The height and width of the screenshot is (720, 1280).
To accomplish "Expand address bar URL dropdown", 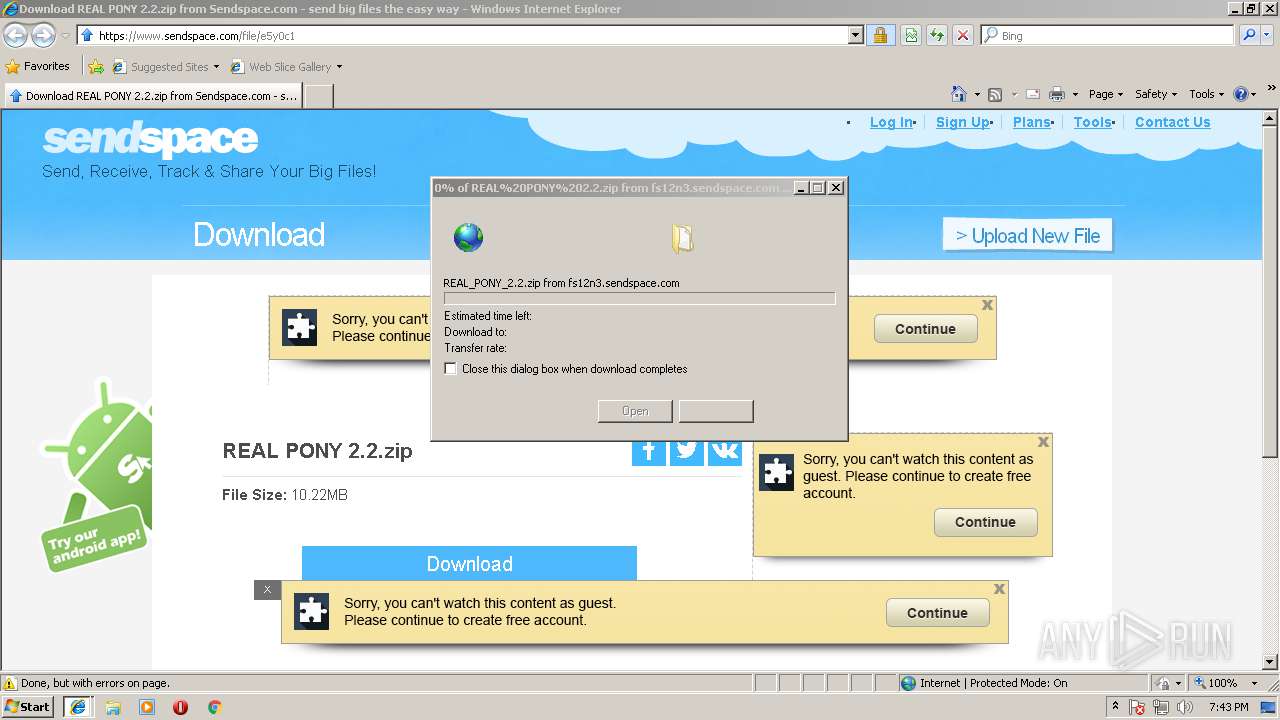I will coord(856,35).
